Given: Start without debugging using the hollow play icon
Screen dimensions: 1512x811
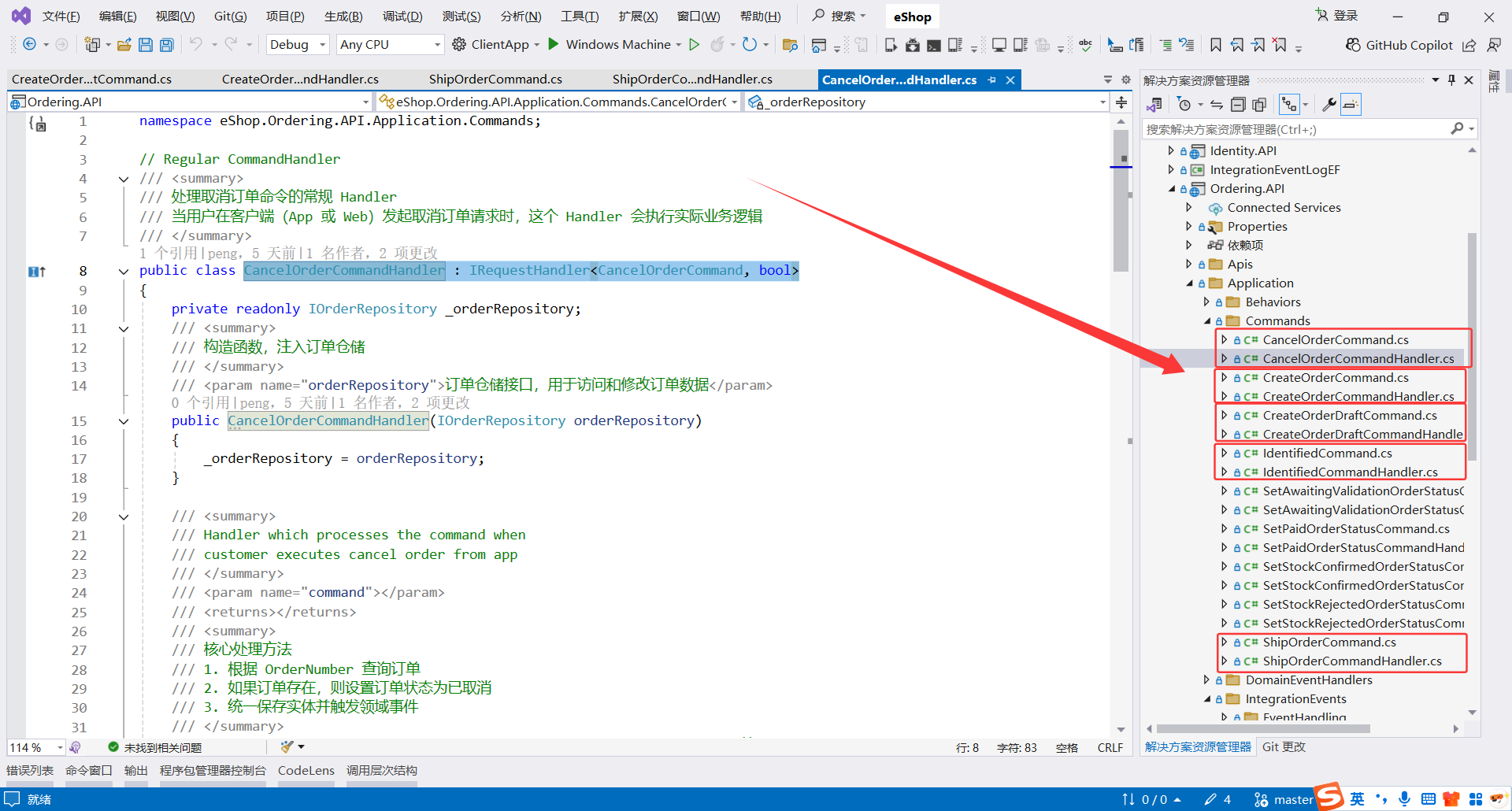Looking at the screenshot, I should pos(694,44).
